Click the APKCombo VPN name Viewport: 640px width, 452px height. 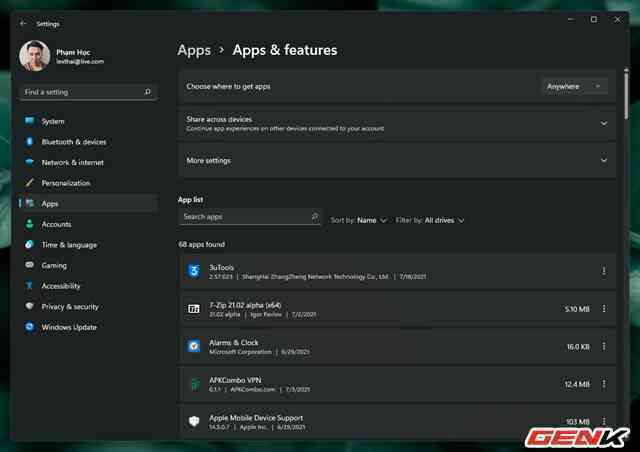[x=235, y=380]
